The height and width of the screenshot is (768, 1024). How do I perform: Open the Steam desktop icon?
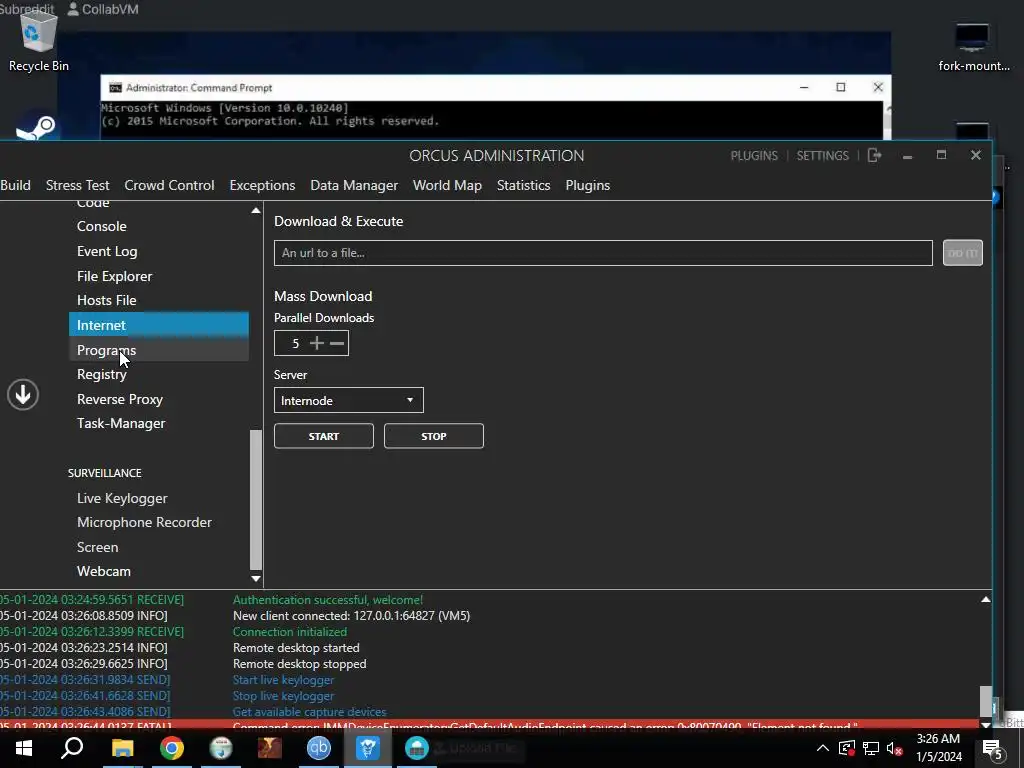point(36,127)
